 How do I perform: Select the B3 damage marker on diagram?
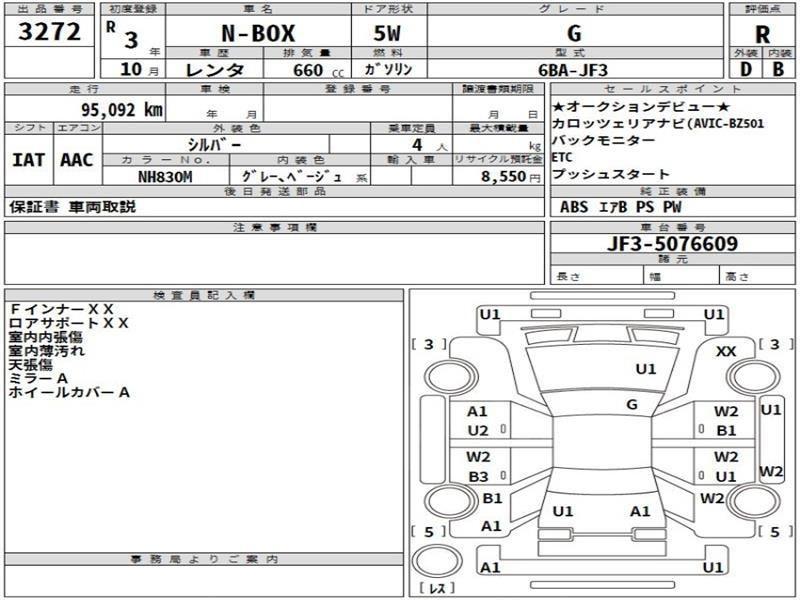(478, 477)
